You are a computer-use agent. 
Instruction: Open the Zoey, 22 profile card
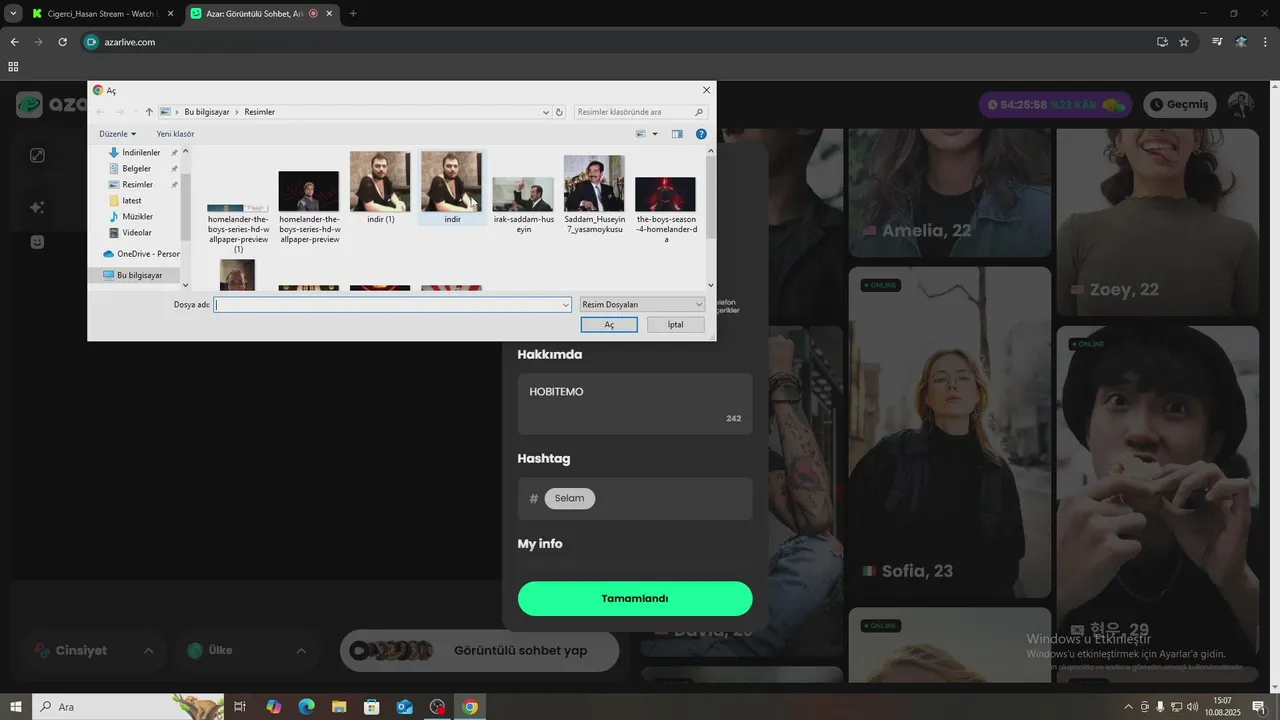pos(1157,222)
